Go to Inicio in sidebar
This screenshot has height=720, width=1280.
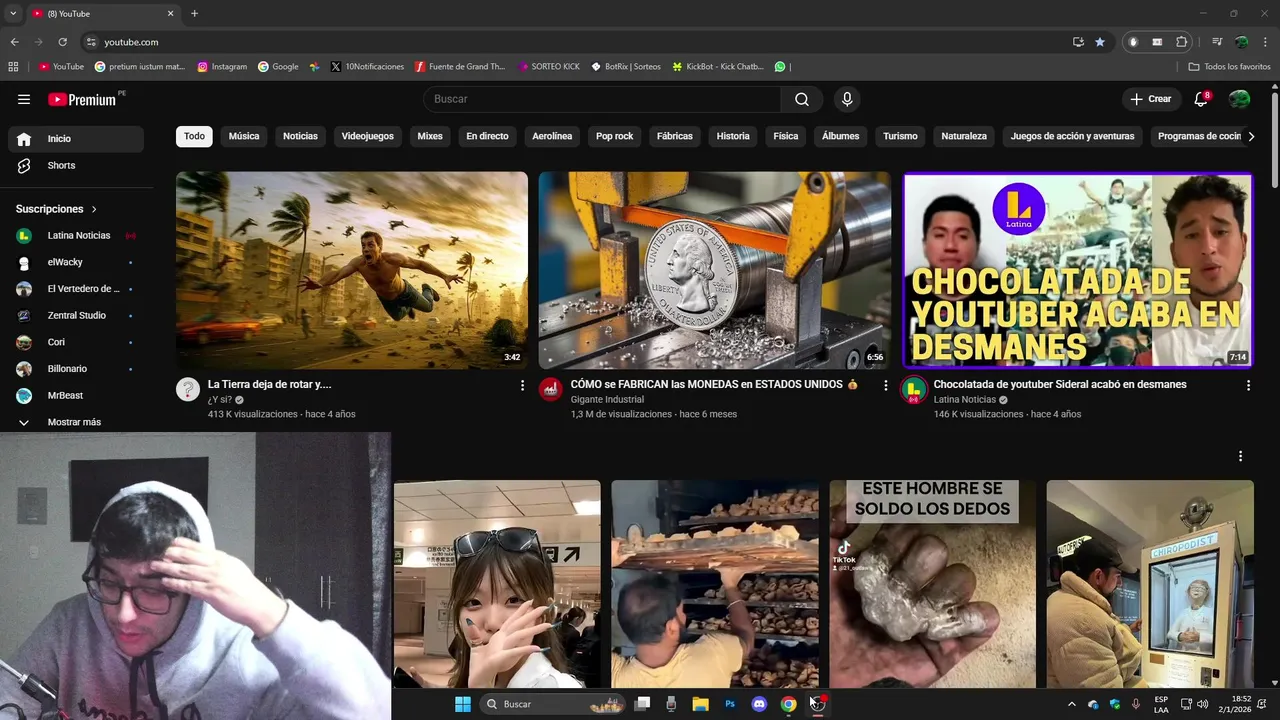coord(76,139)
